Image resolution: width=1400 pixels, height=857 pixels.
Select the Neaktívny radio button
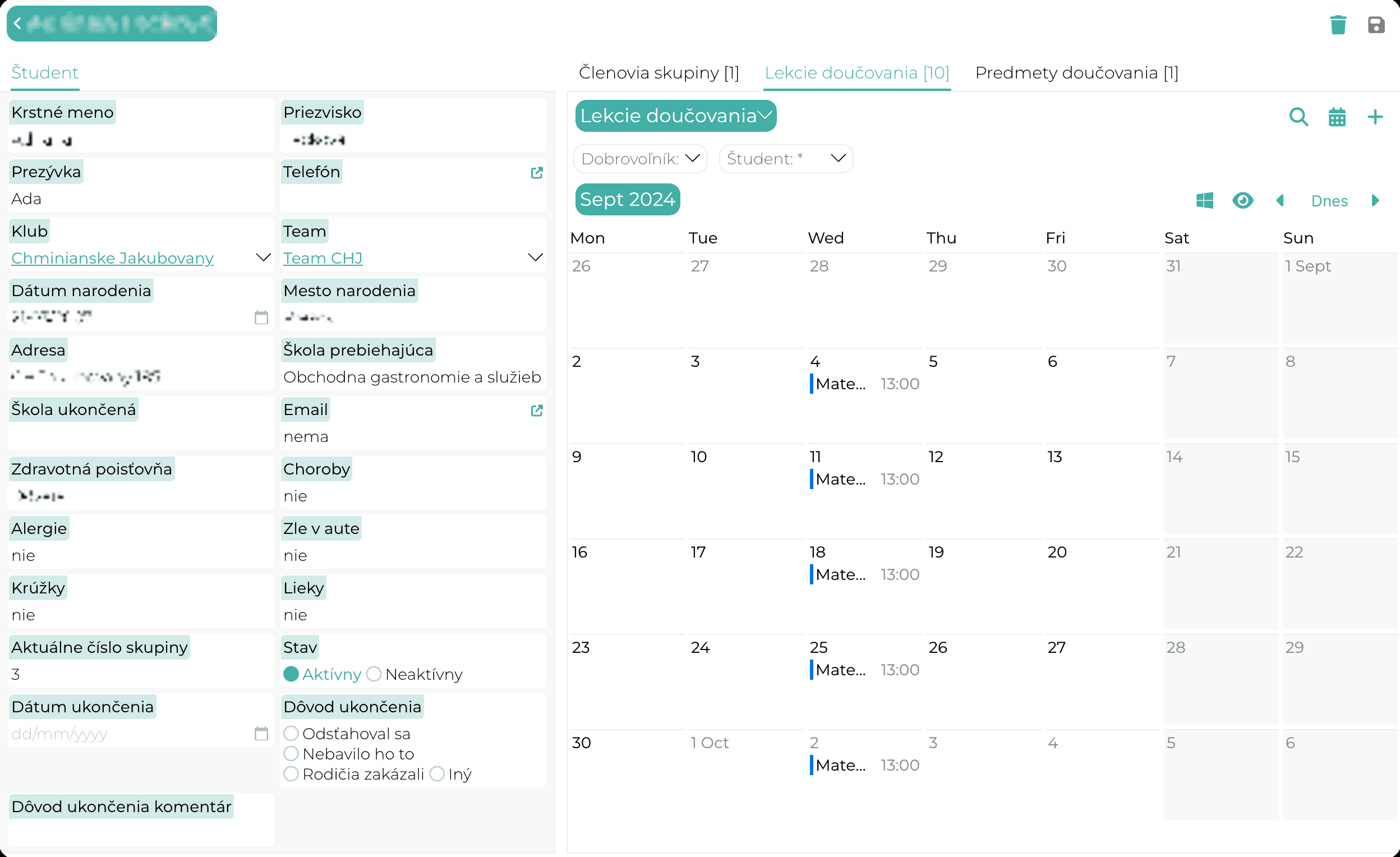point(374,674)
